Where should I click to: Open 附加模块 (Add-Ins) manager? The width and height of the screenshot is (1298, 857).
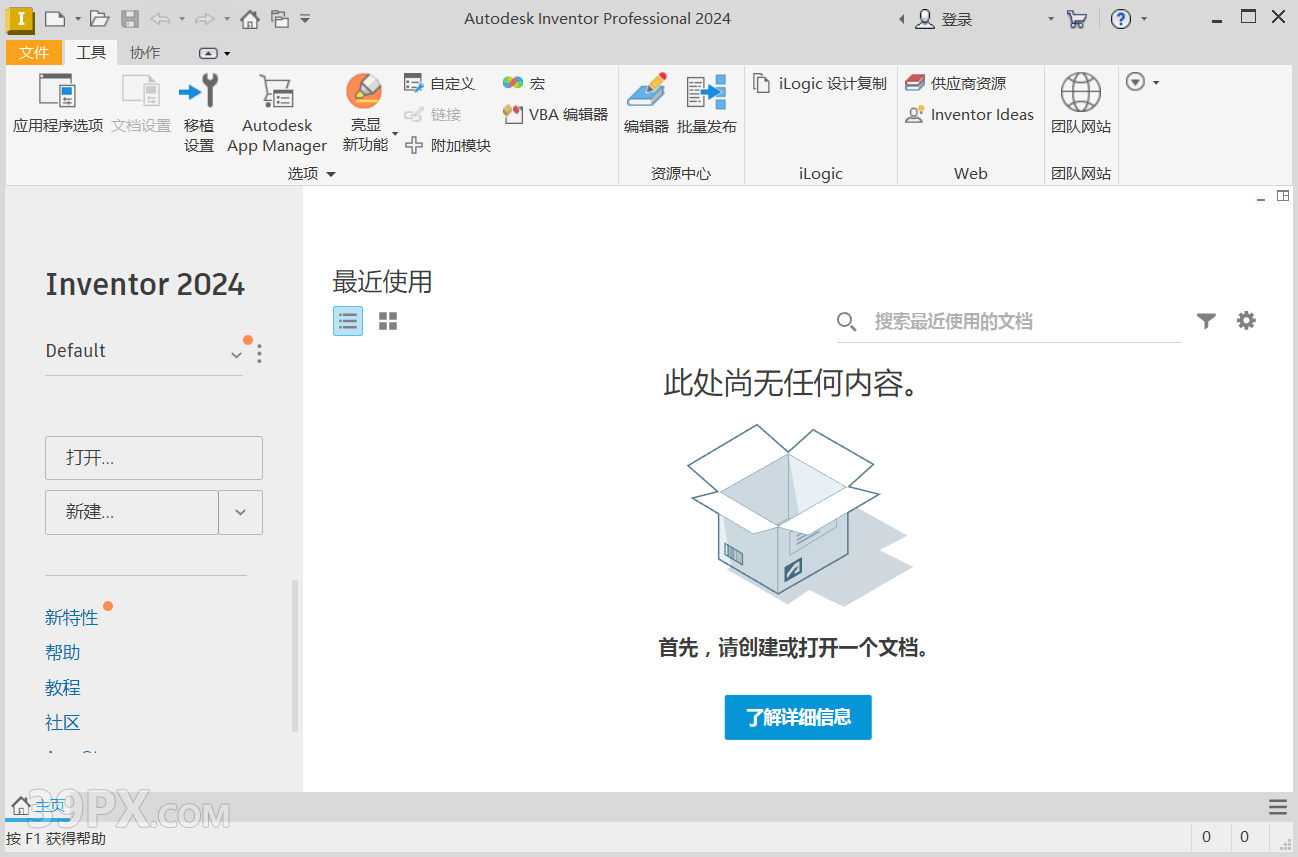click(448, 145)
